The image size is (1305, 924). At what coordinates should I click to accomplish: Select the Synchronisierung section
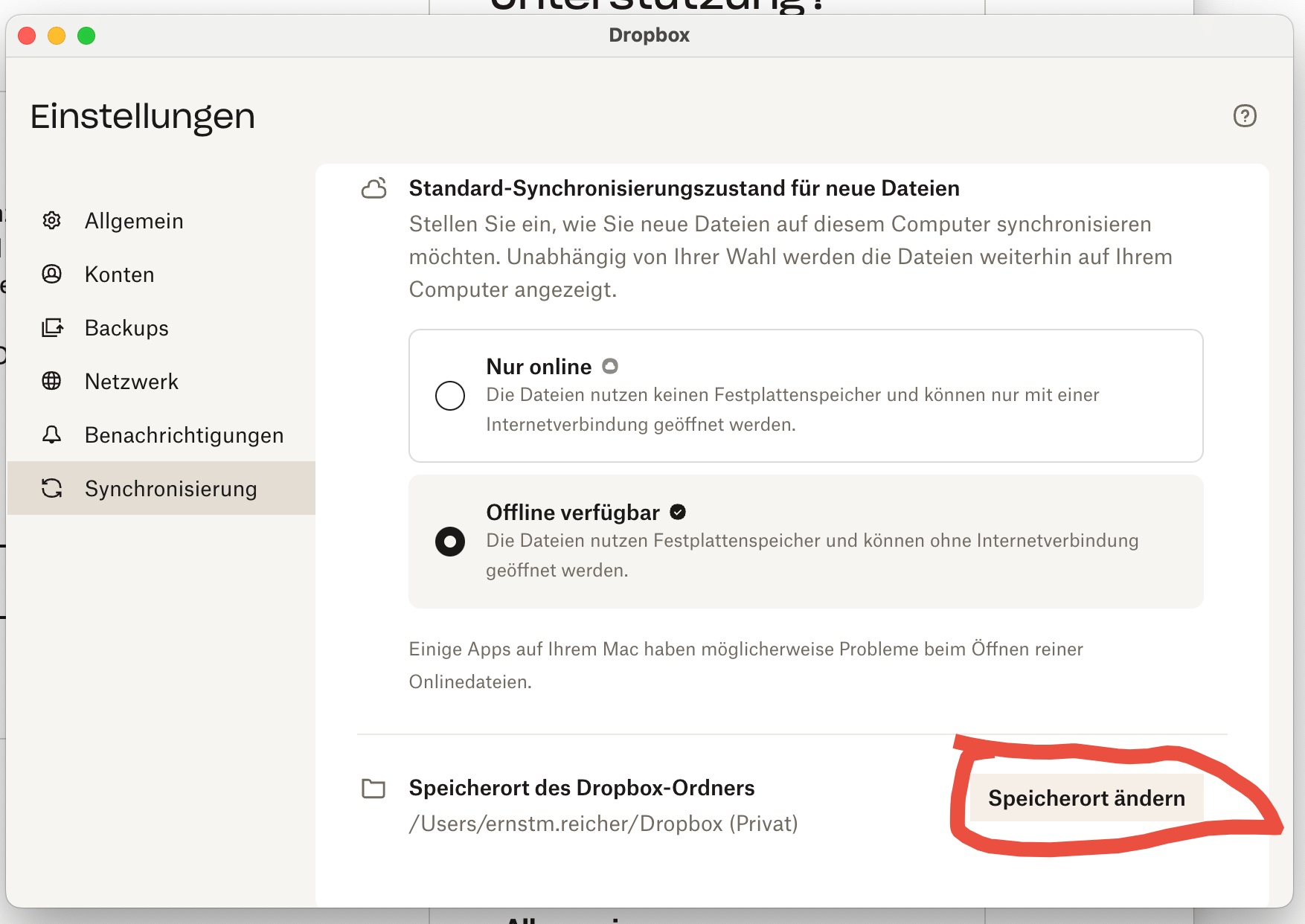tap(161, 488)
